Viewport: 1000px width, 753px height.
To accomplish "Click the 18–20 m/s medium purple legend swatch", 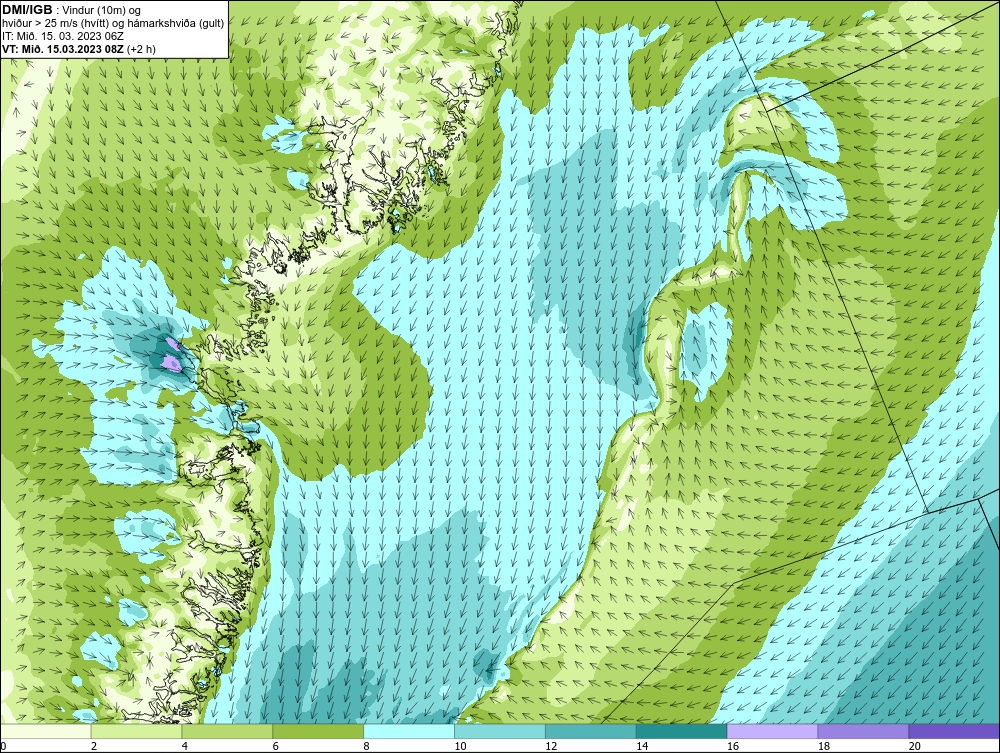I will tap(864, 731).
